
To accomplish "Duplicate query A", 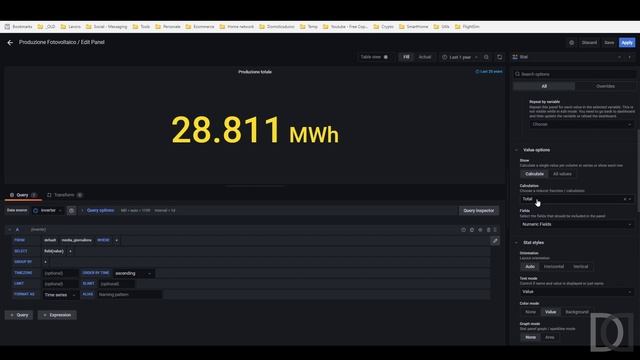I will [472, 230].
